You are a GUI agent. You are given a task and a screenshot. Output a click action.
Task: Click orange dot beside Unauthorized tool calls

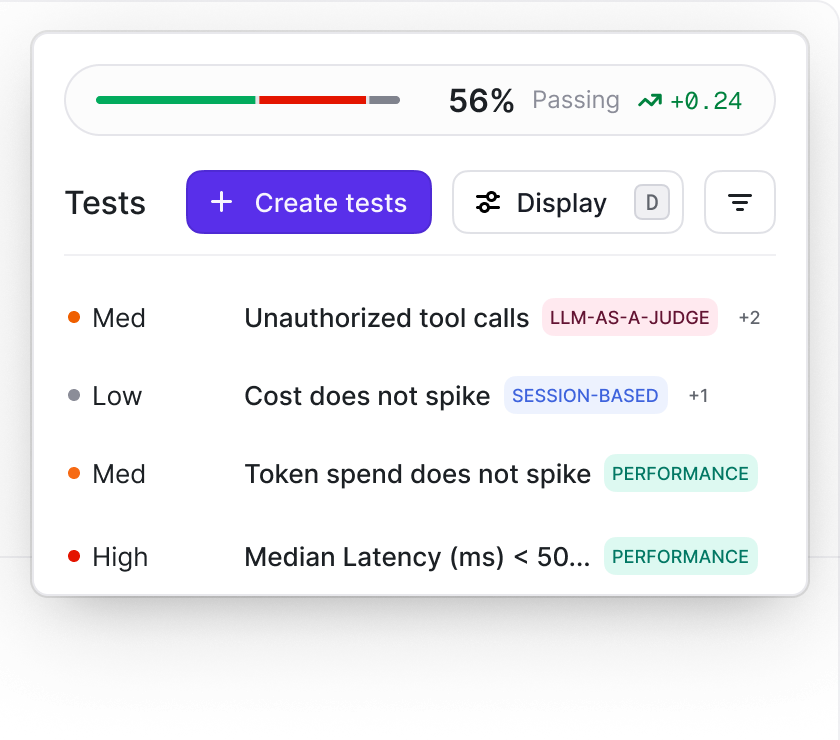(x=74, y=317)
